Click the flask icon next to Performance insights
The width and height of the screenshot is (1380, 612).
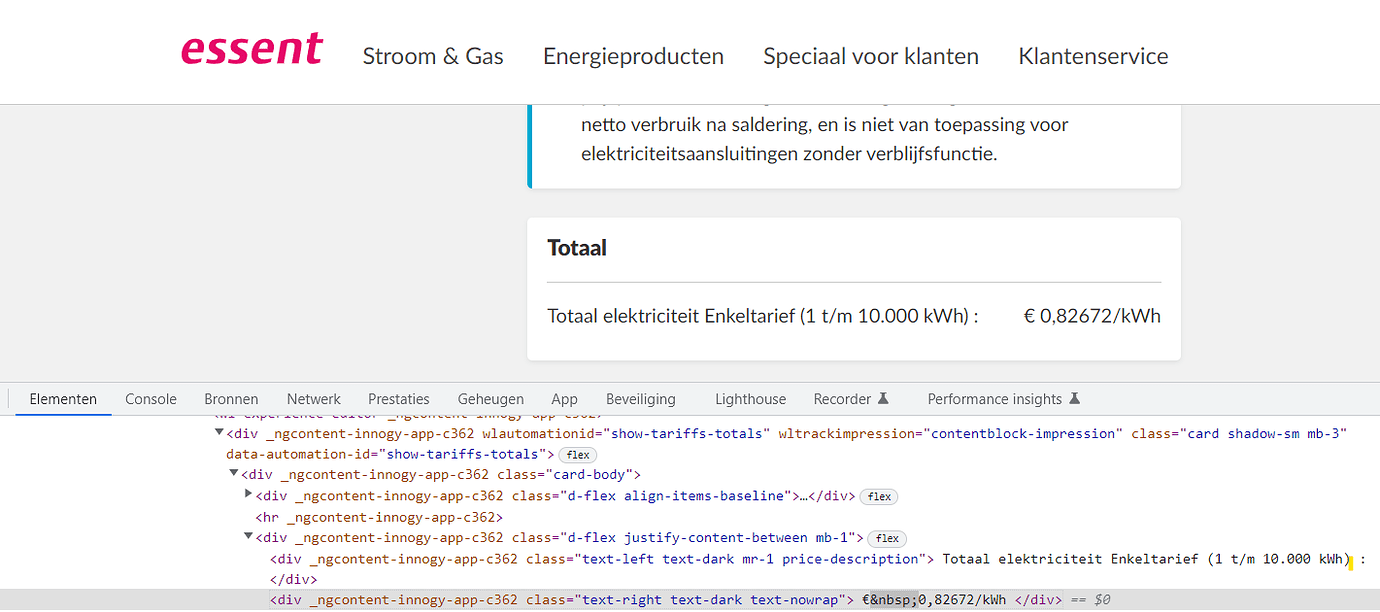coord(1074,398)
